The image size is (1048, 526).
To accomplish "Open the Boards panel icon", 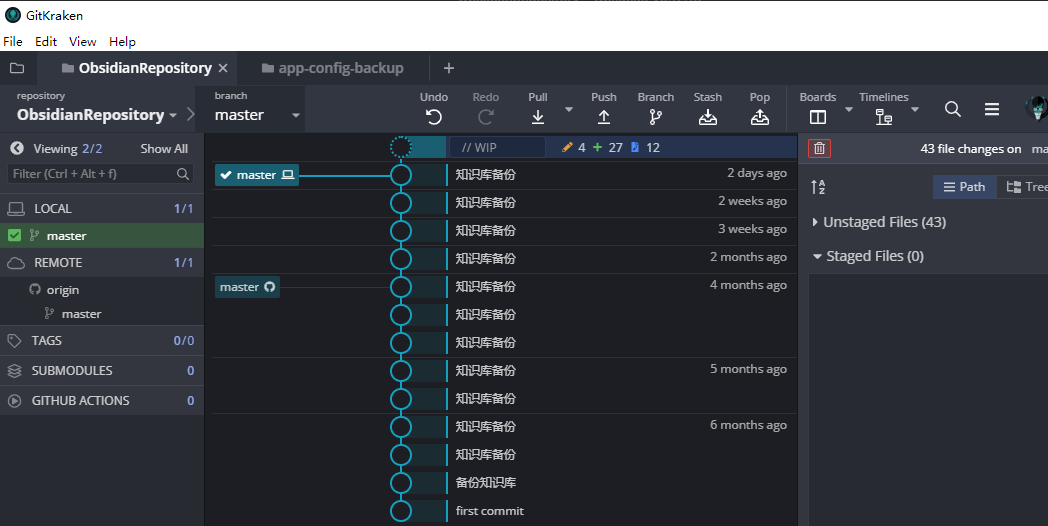I will (818, 116).
